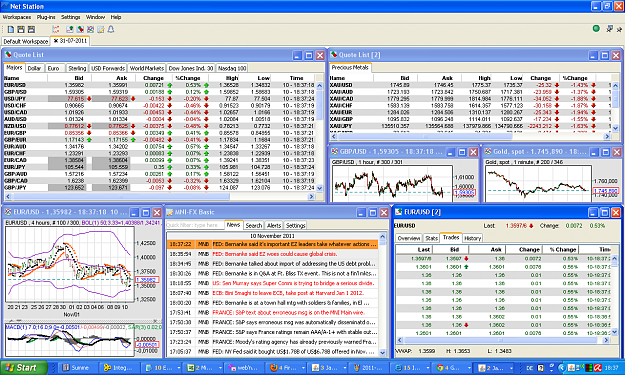Click the taskbar clock showing 18:37
Screen dimensions: 625x375
[611, 368]
